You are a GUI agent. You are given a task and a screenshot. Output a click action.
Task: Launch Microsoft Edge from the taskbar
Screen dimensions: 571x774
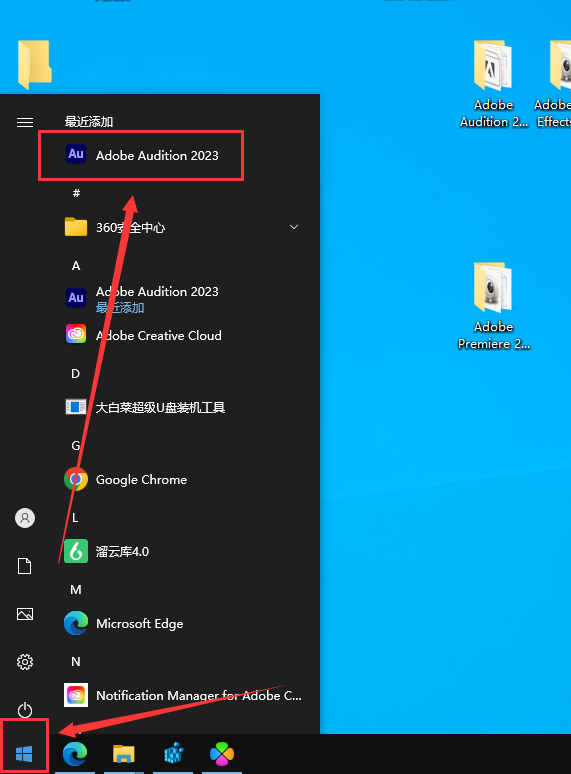pos(75,753)
